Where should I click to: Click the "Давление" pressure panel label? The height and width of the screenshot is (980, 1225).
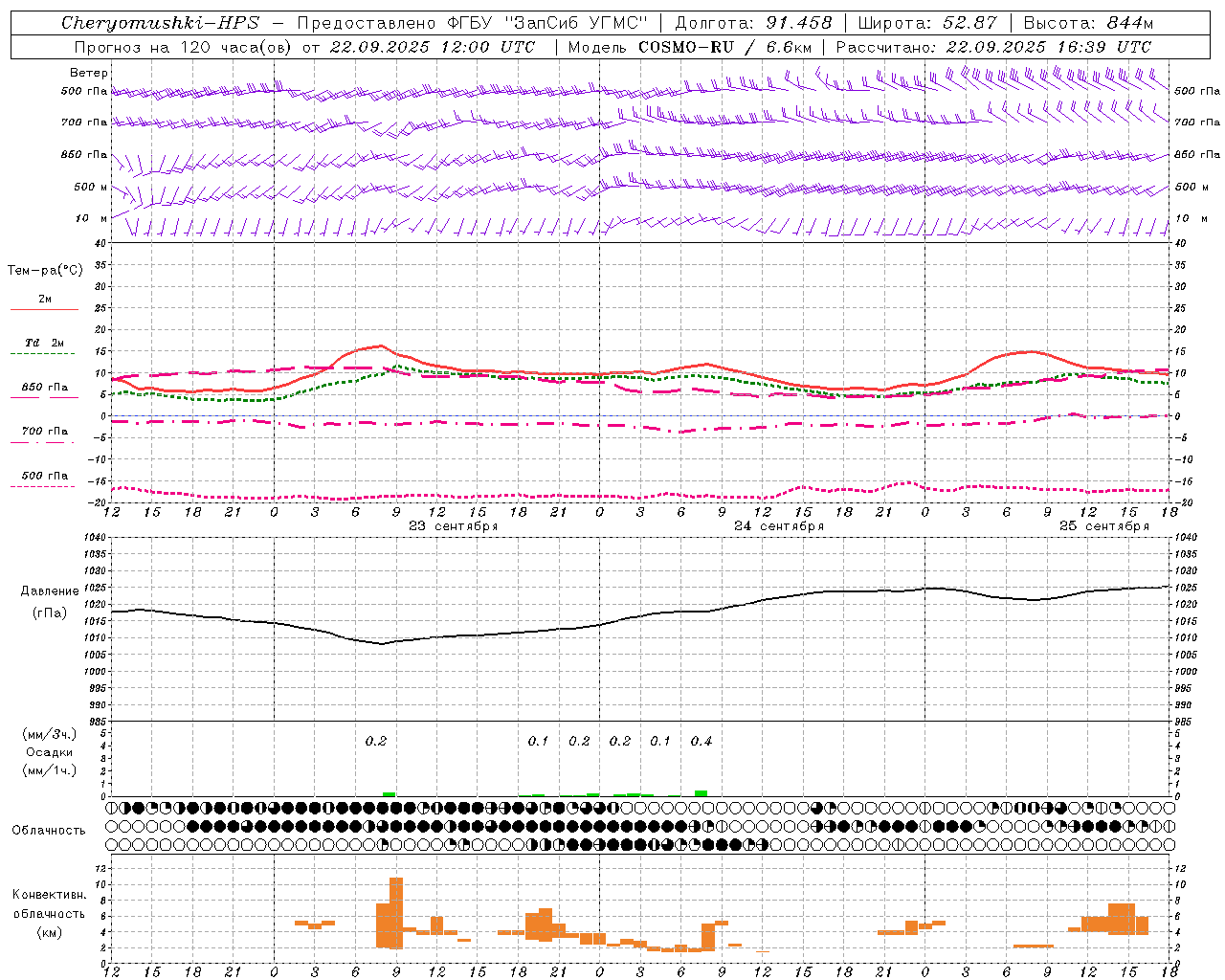(x=49, y=591)
